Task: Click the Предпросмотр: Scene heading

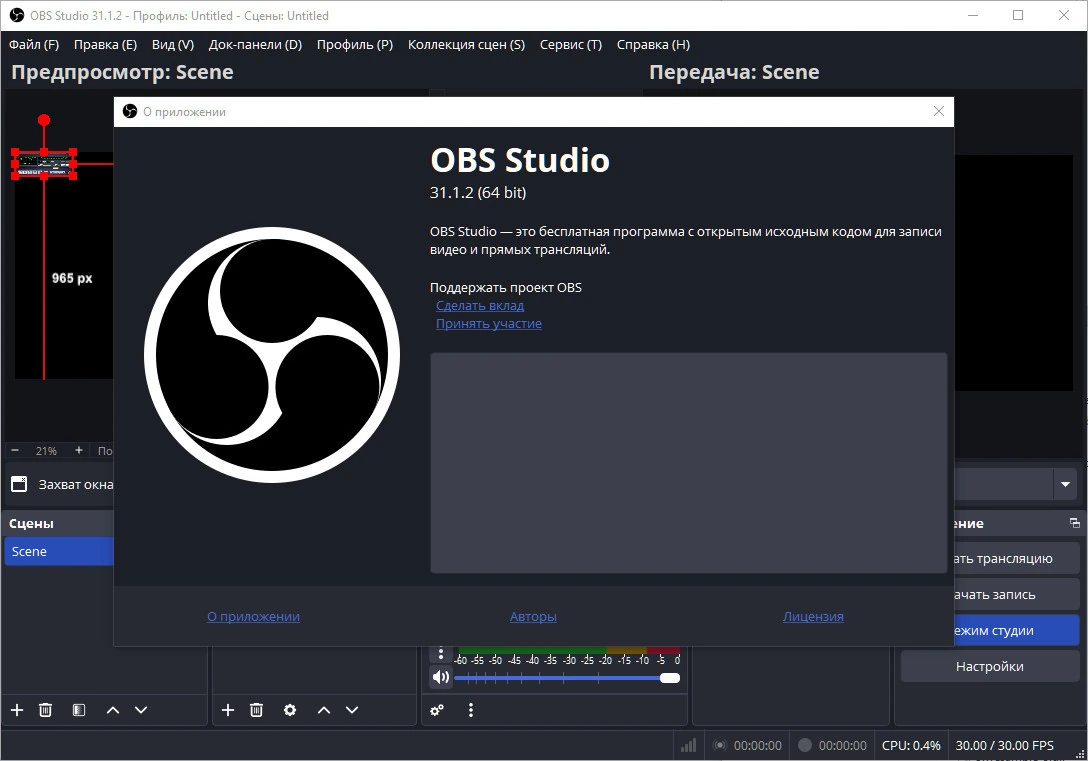Action: (x=122, y=72)
